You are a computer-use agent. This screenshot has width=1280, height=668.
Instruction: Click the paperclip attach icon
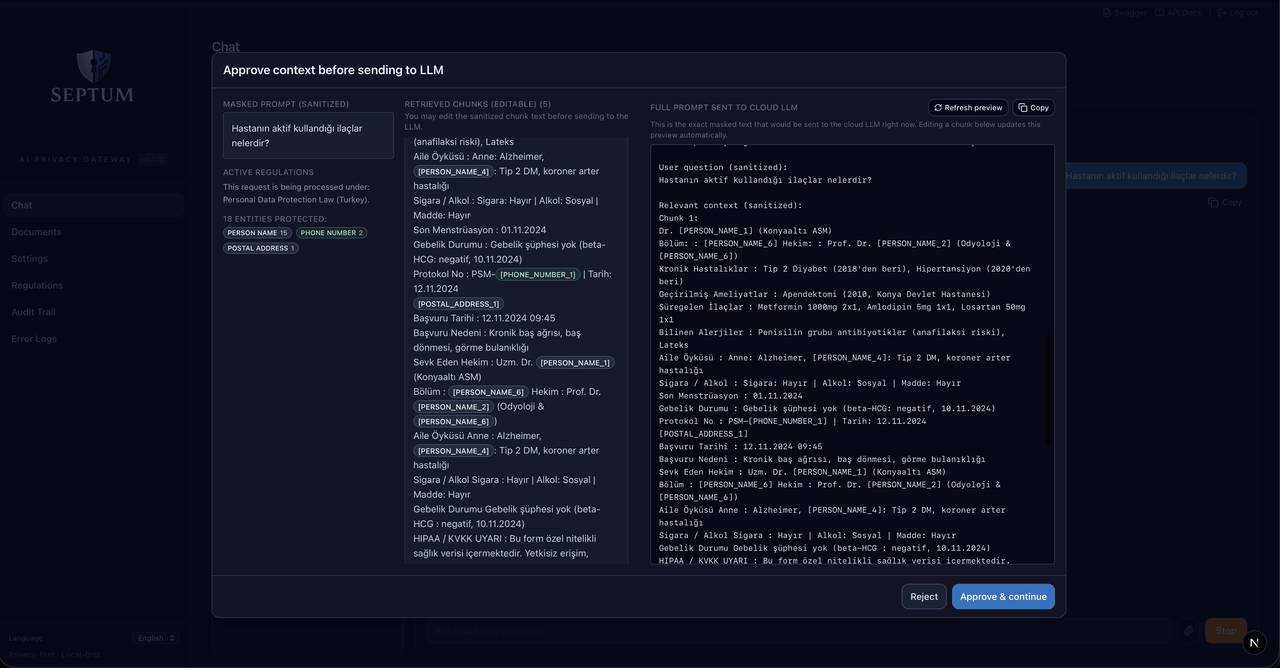coord(1188,631)
